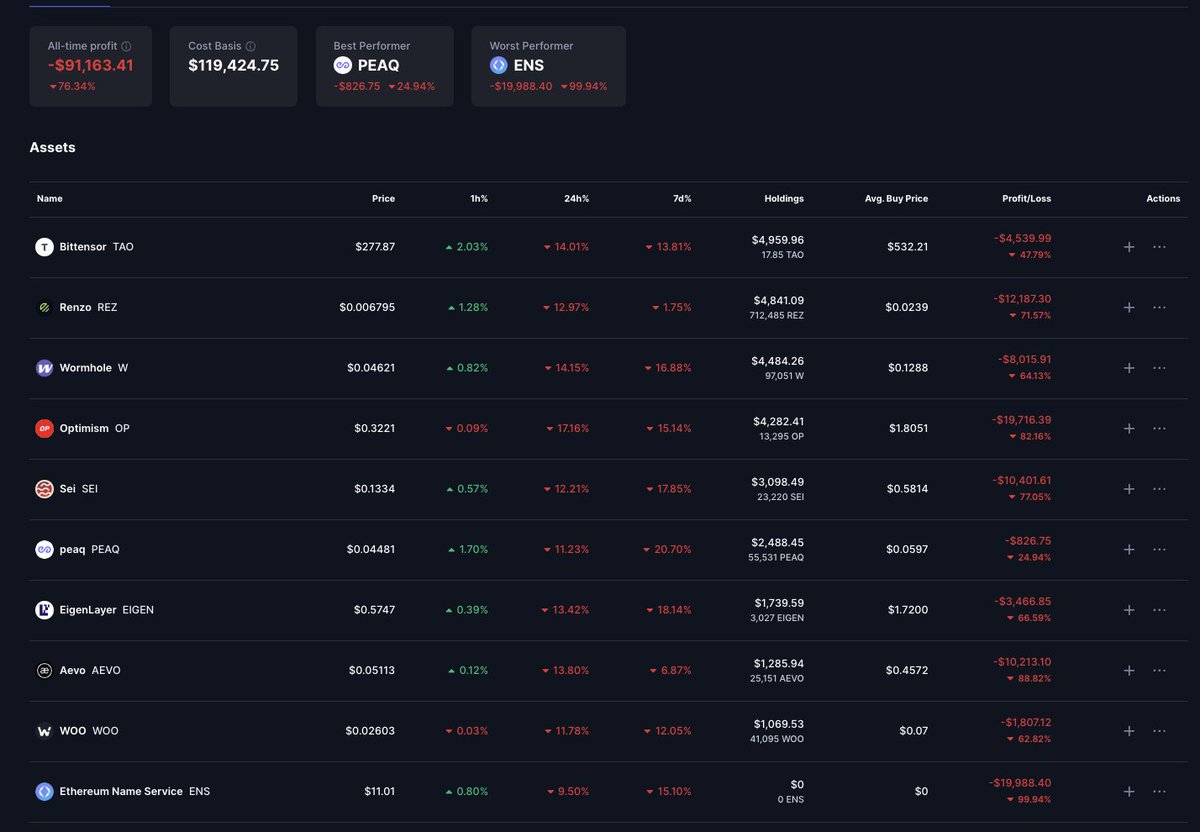Click info icon next to All-time profit
Image resolution: width=1200 pixels, height=832 pixels.
pos(126,46)
